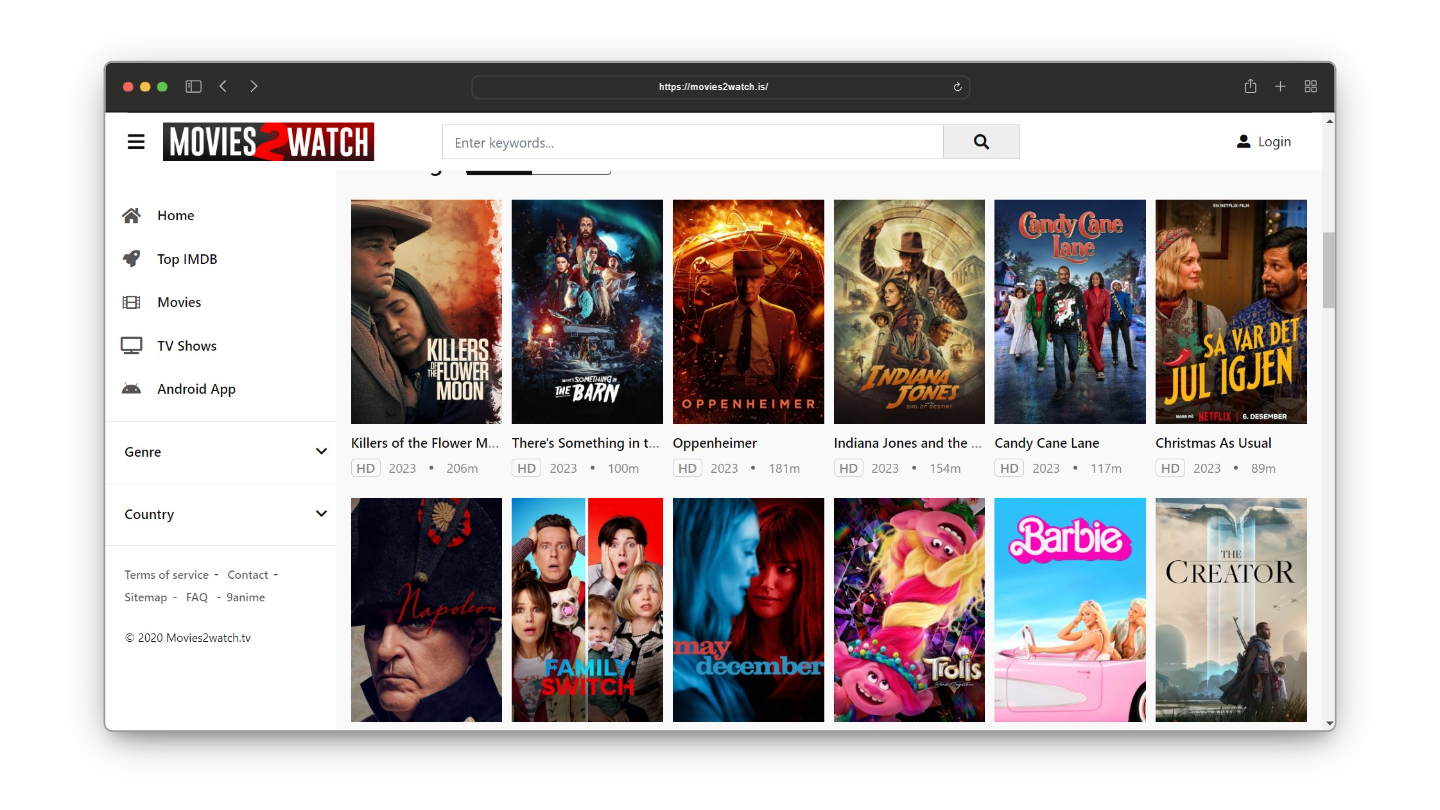Click the "© 2020 Movies2watch.tv" copyright text

coord(188,638)
